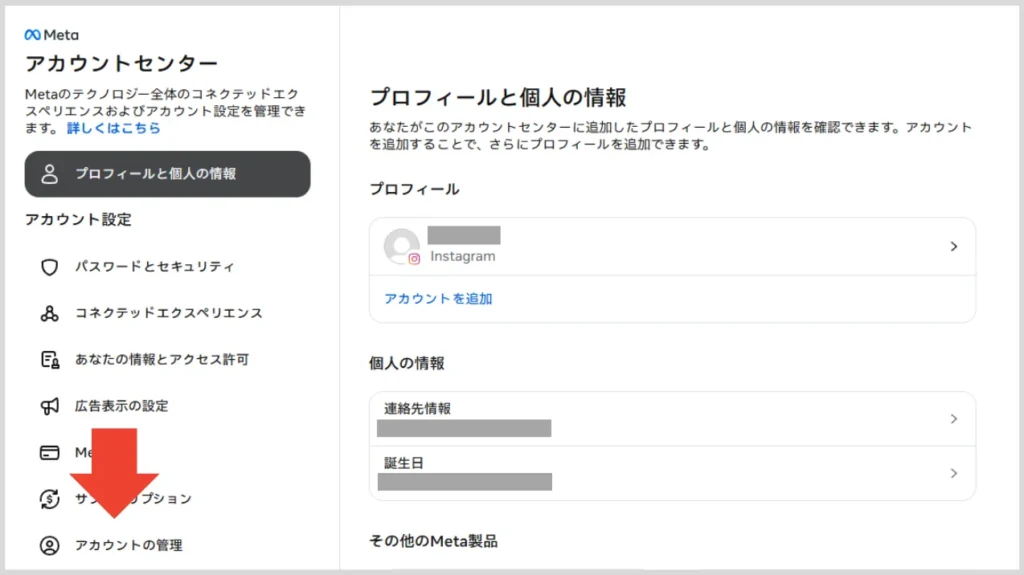1024x575 pixels.
Task: Click the credit card payment icon
Action: (x=50, y=452)
